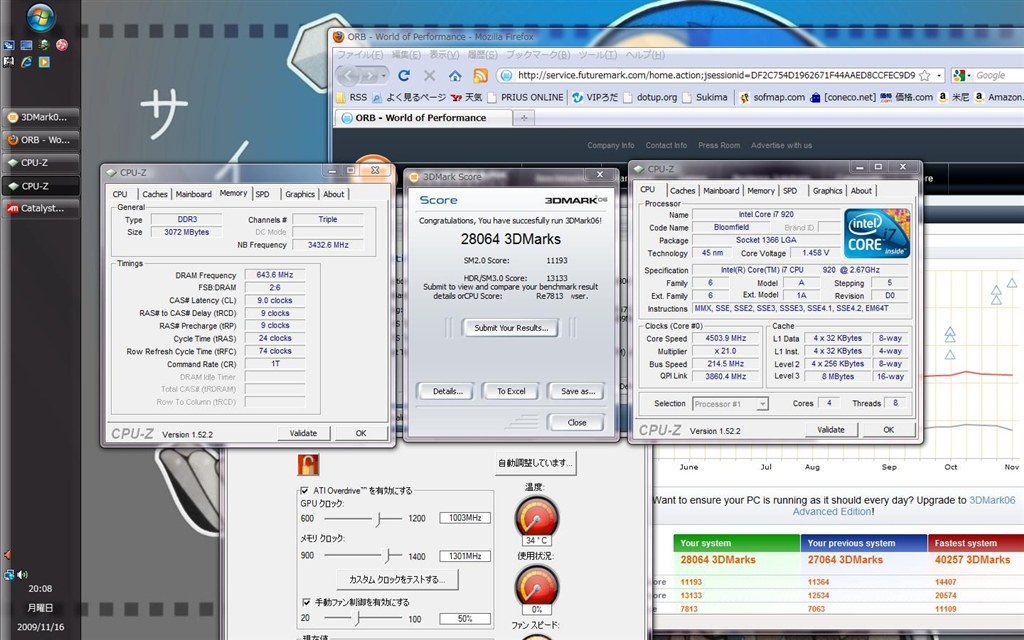This screenshot has height=640, width=1024.
Task: Click the To Excel button
Action: coord(511,391)
